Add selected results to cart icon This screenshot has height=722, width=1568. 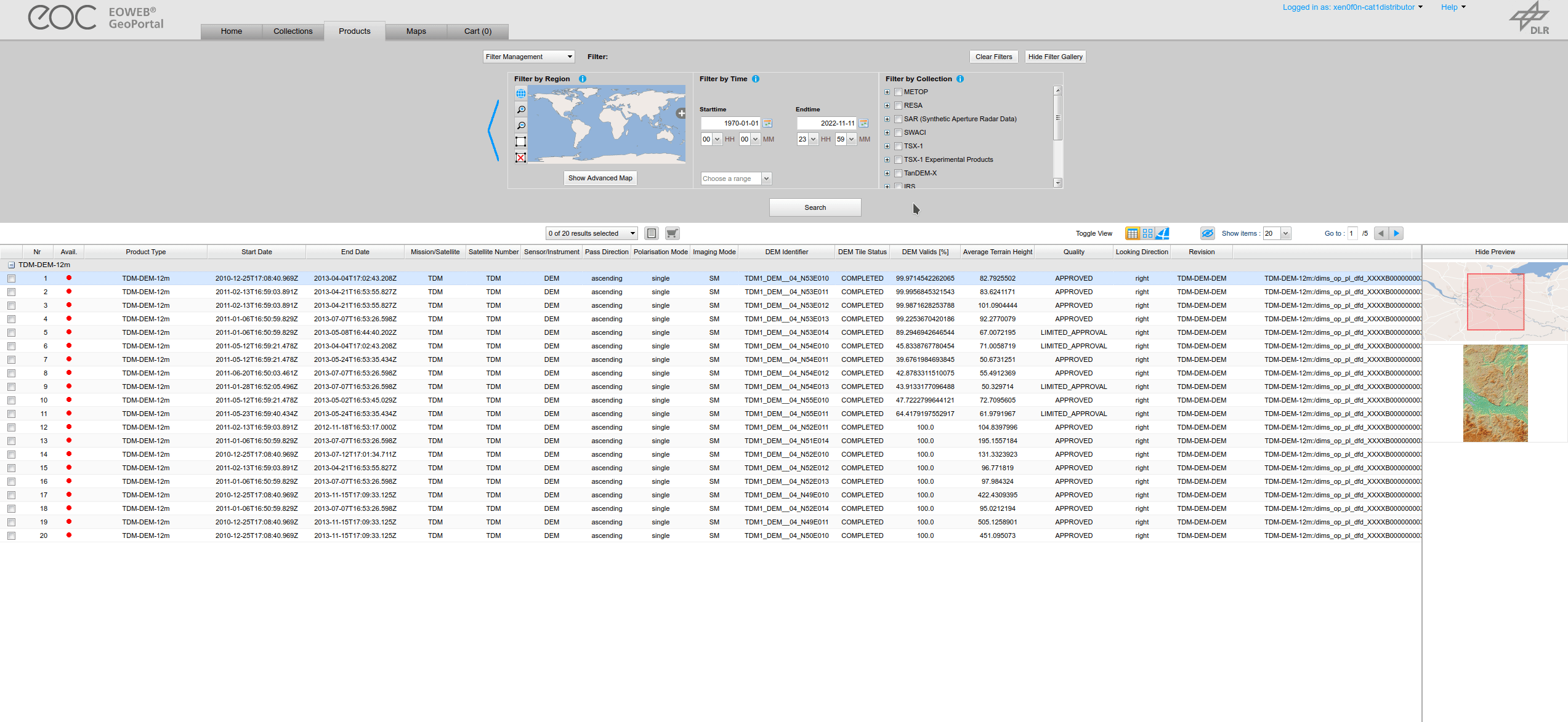[x=672, y=233]
